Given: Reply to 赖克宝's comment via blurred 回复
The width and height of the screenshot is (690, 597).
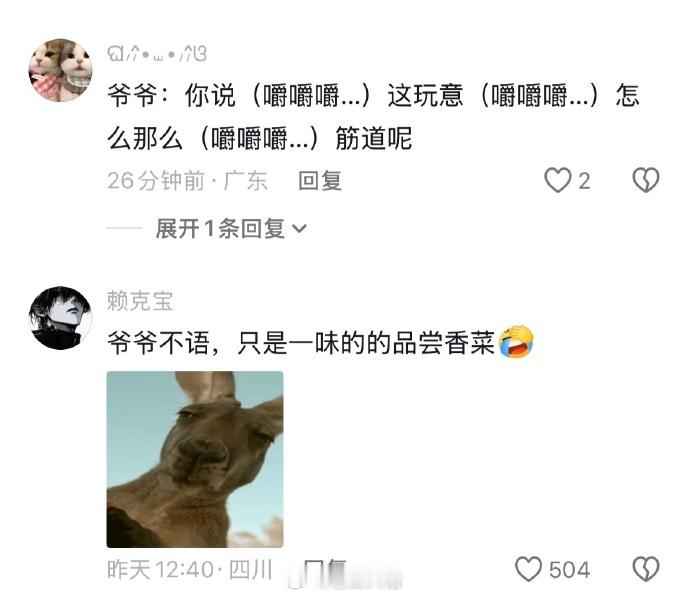Looking at the screenshot, I should pos(325,570).
